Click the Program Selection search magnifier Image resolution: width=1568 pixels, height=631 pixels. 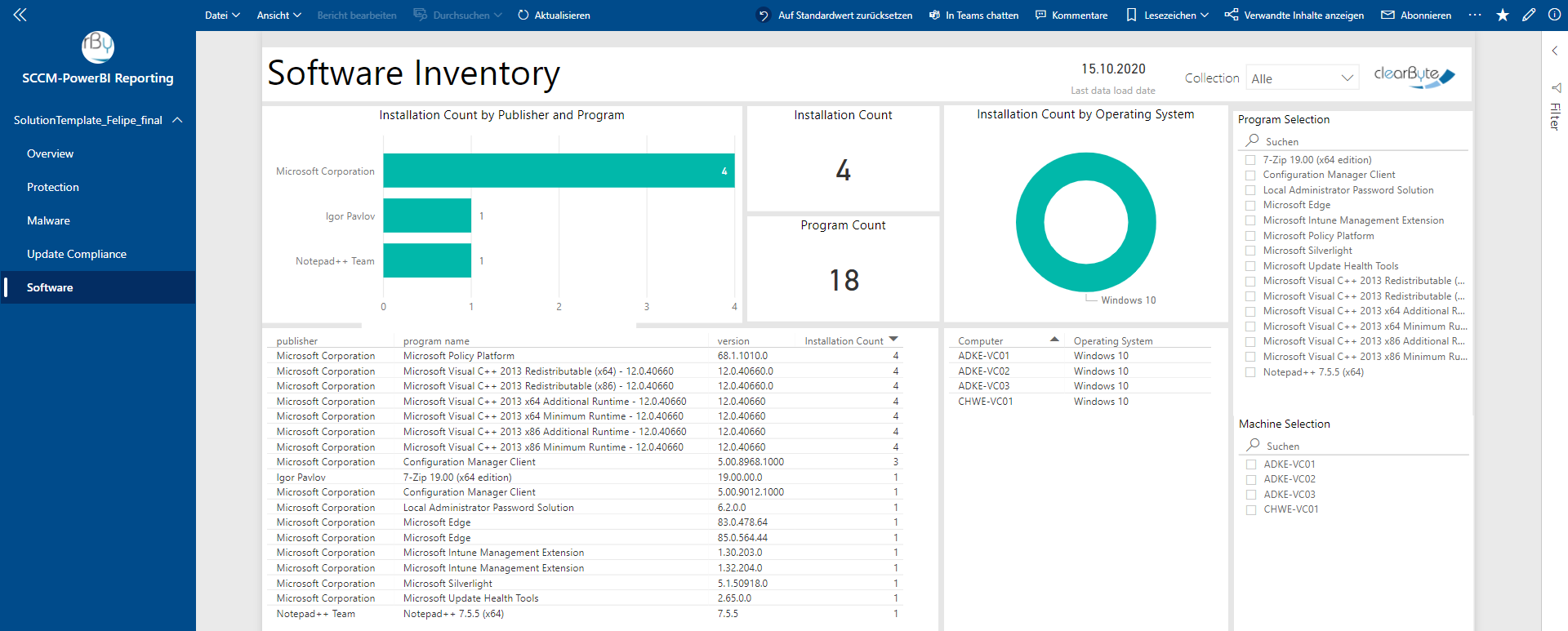pos(1252,140)
